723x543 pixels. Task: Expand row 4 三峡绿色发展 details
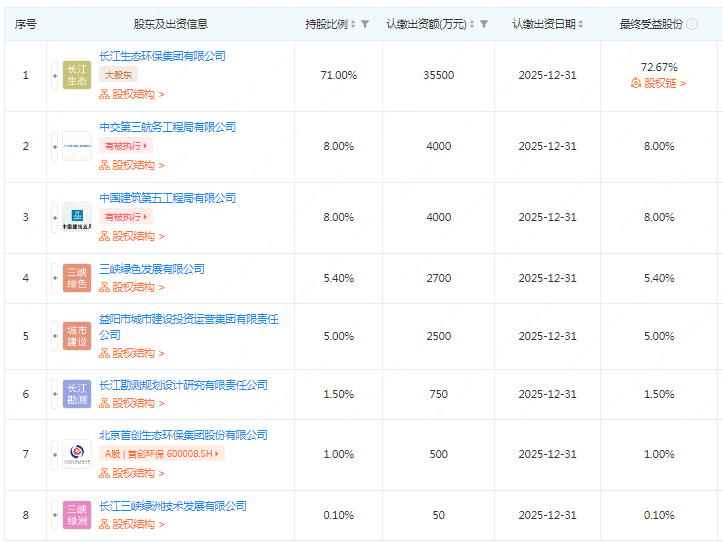55,278
